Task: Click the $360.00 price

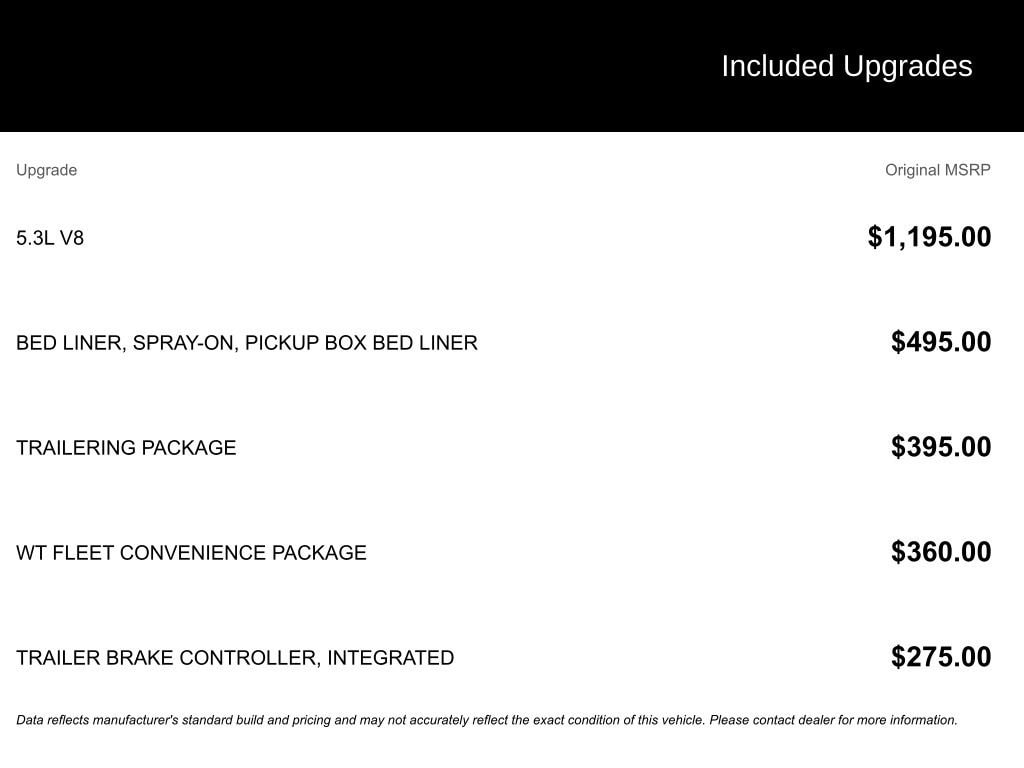Action: [941, 552]
